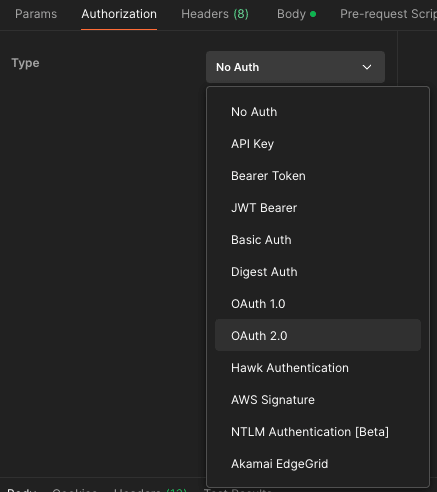Open the Pre-request Script tab

[388, 14]
